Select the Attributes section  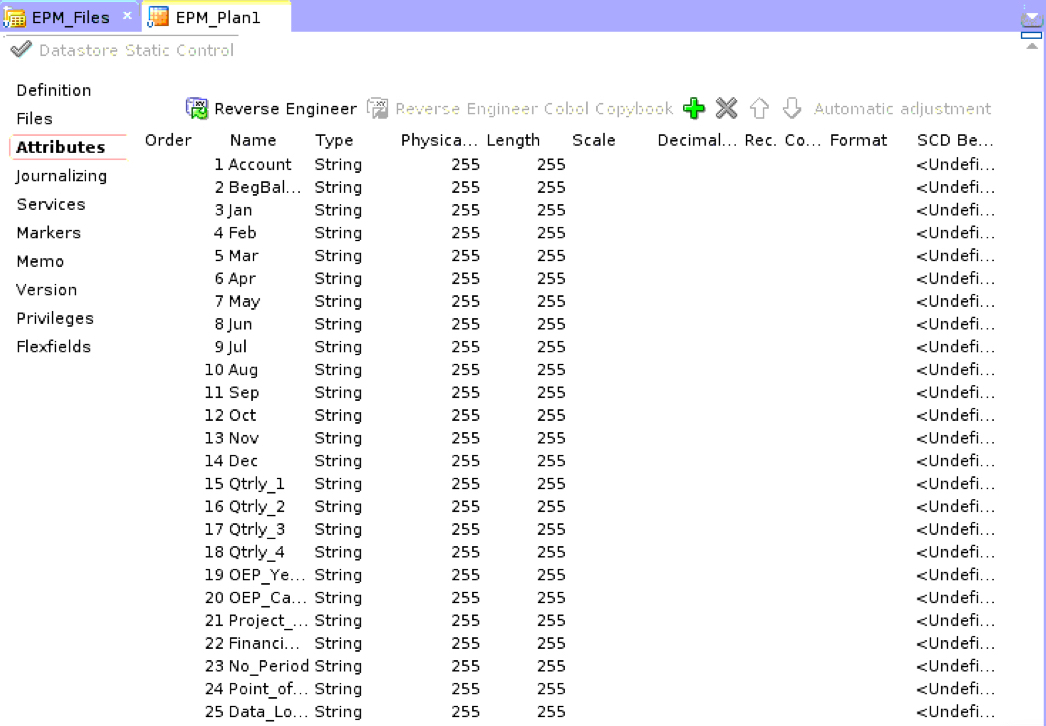coord(61,147)
